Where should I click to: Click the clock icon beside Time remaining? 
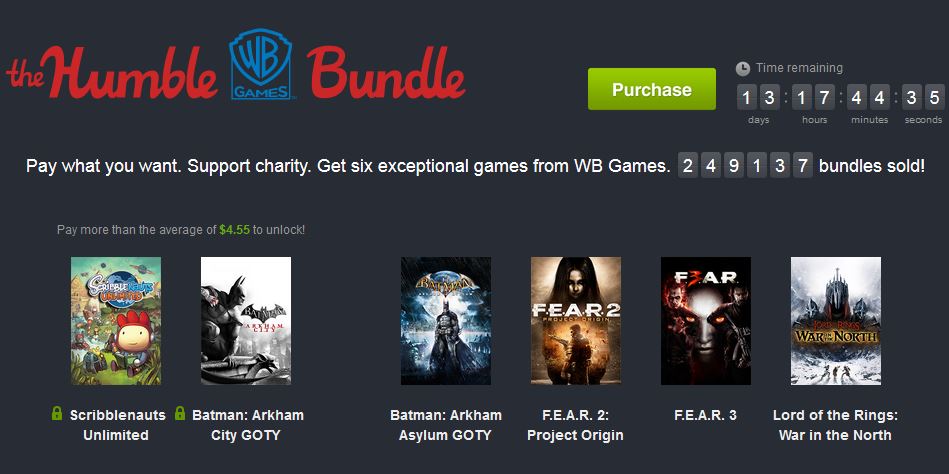click(743, 68)
